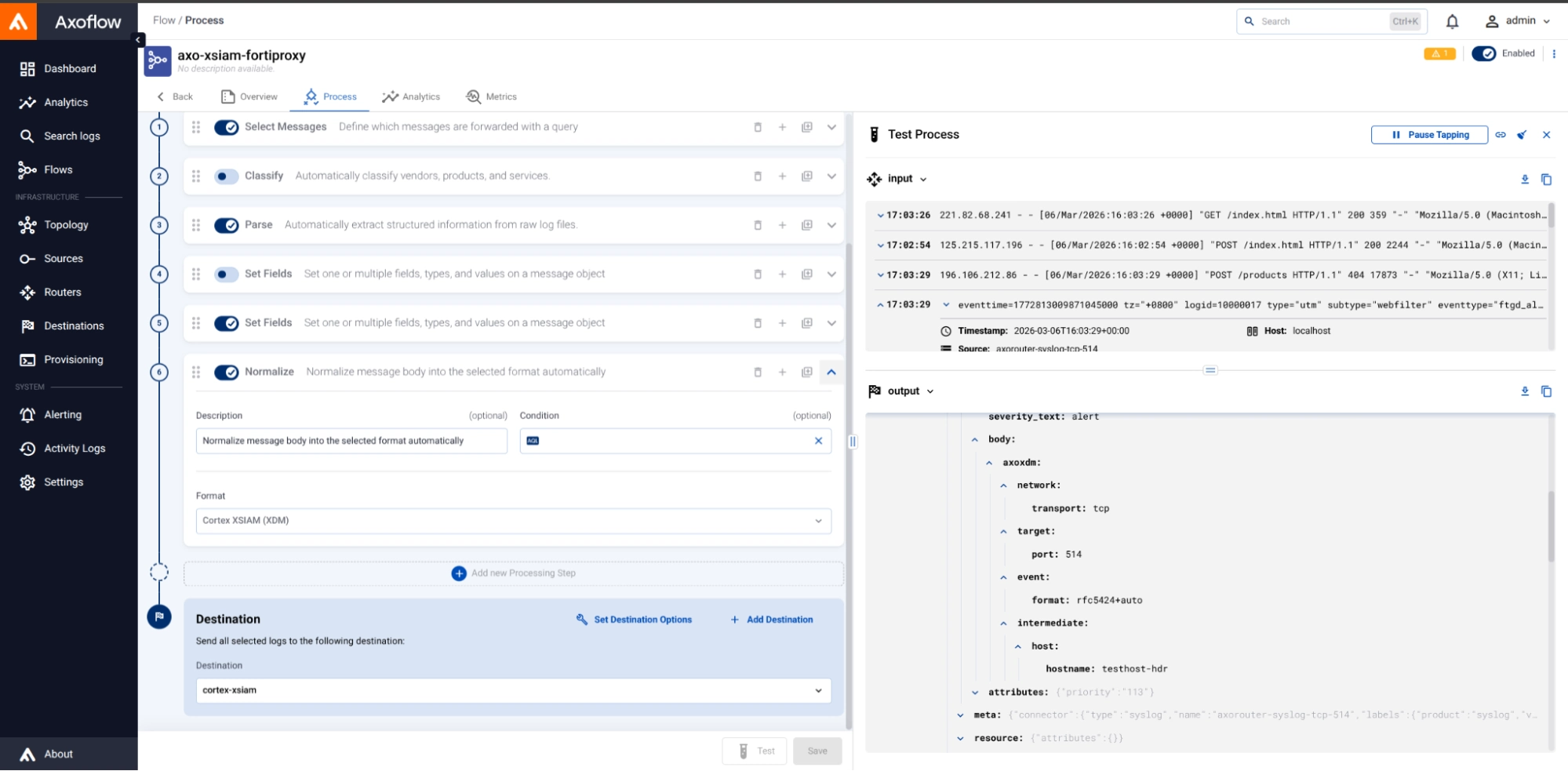This screenshot has height=771, width=1568.
Task: Disable the Parse step toggle
Action: [227, 225]
